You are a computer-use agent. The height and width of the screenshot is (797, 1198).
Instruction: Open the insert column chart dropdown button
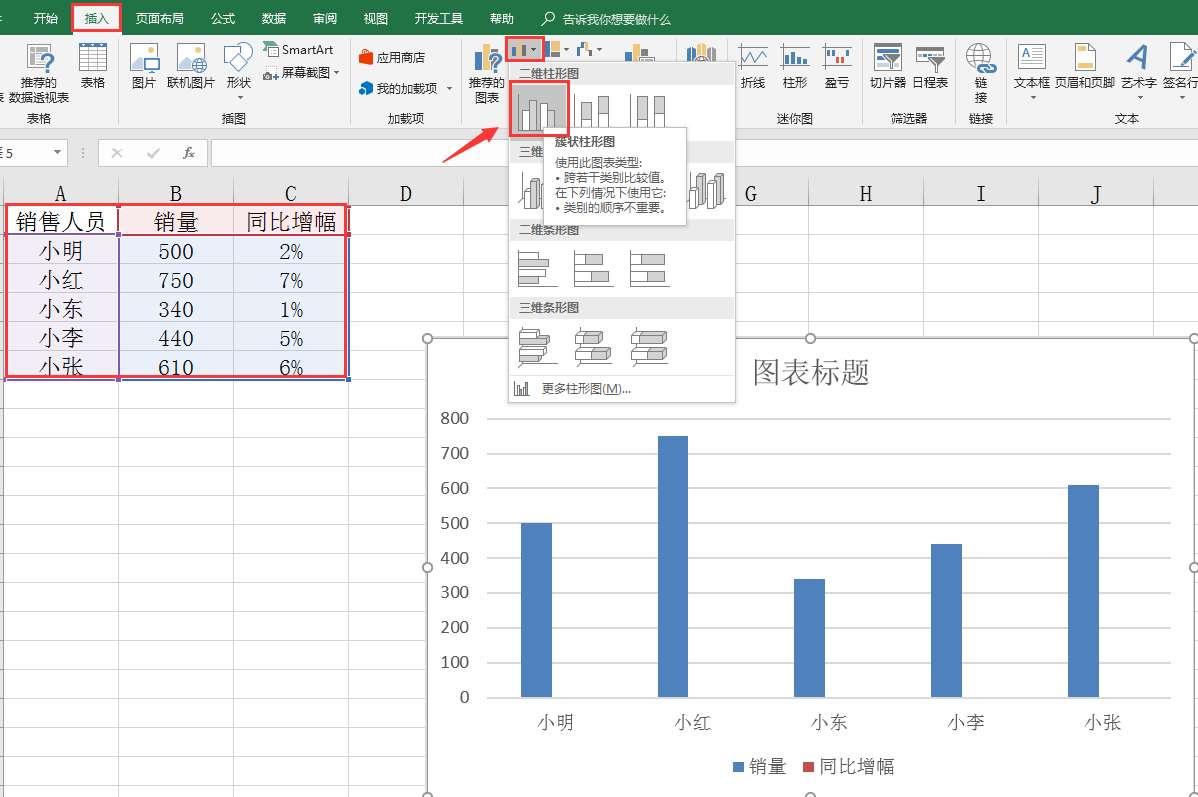(x=525, y=50)
